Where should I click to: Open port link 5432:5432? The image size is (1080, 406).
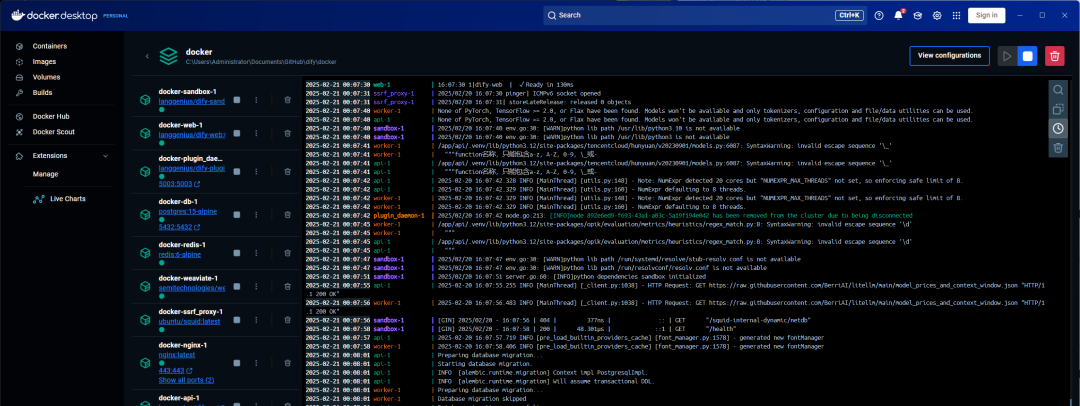179,227
